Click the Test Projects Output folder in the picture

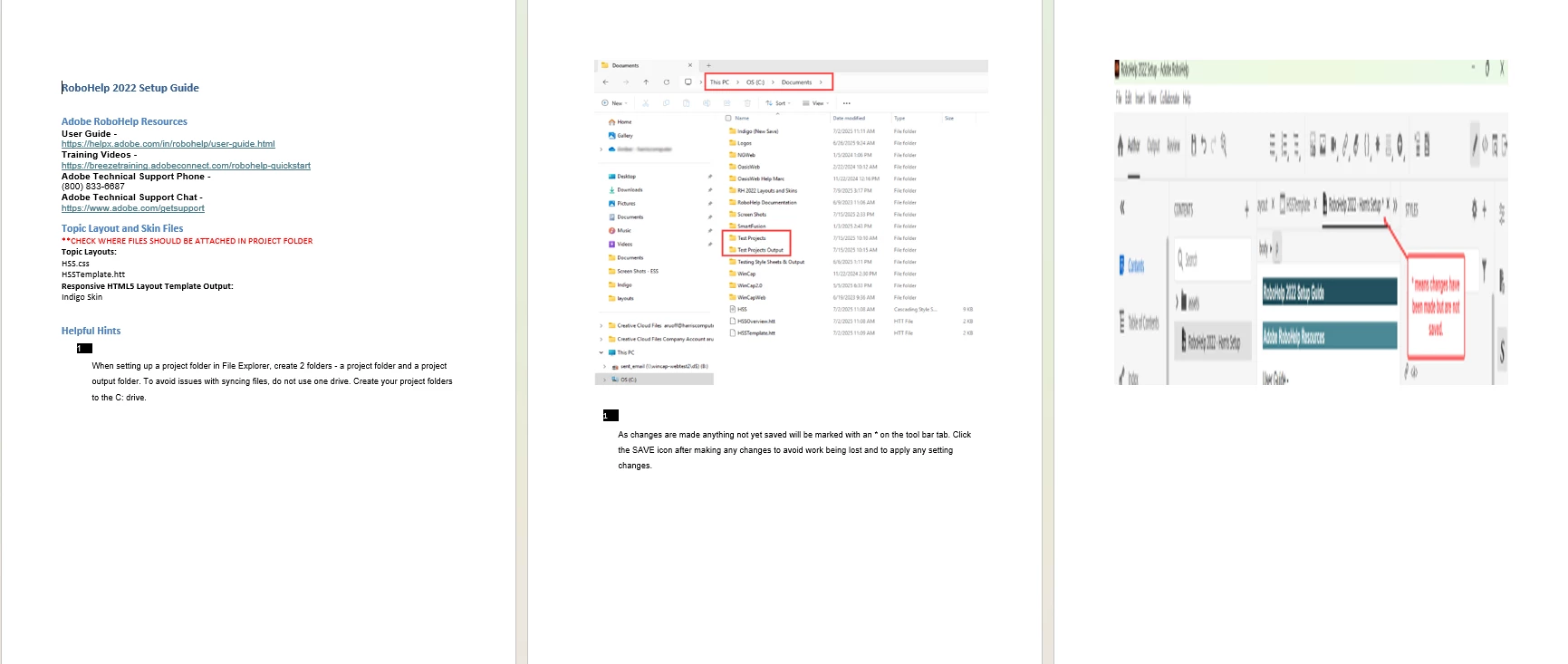tap(756, 250)
